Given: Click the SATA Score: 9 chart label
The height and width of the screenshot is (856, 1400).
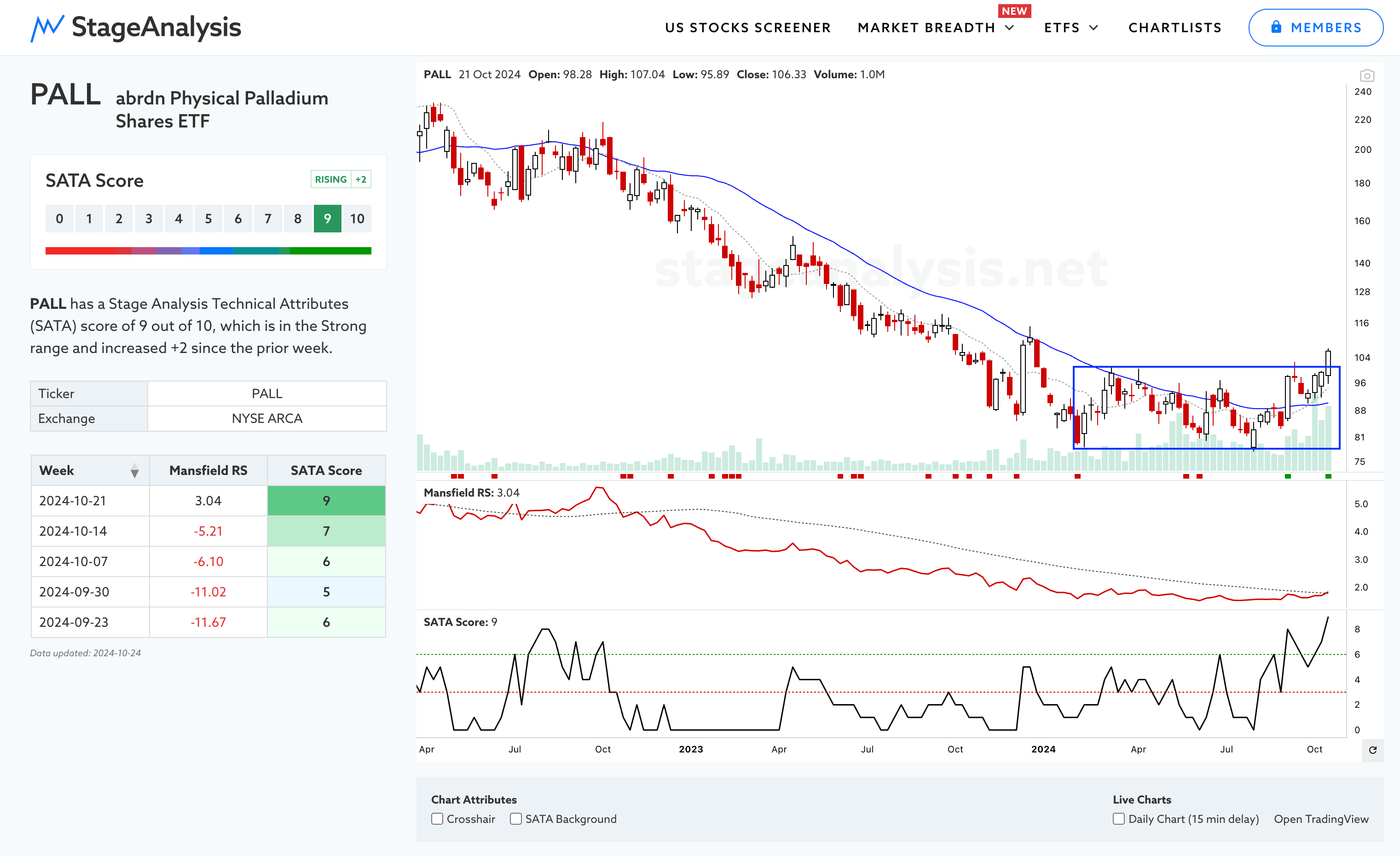Looking at the screenshot, I should [x=460, y=622].
